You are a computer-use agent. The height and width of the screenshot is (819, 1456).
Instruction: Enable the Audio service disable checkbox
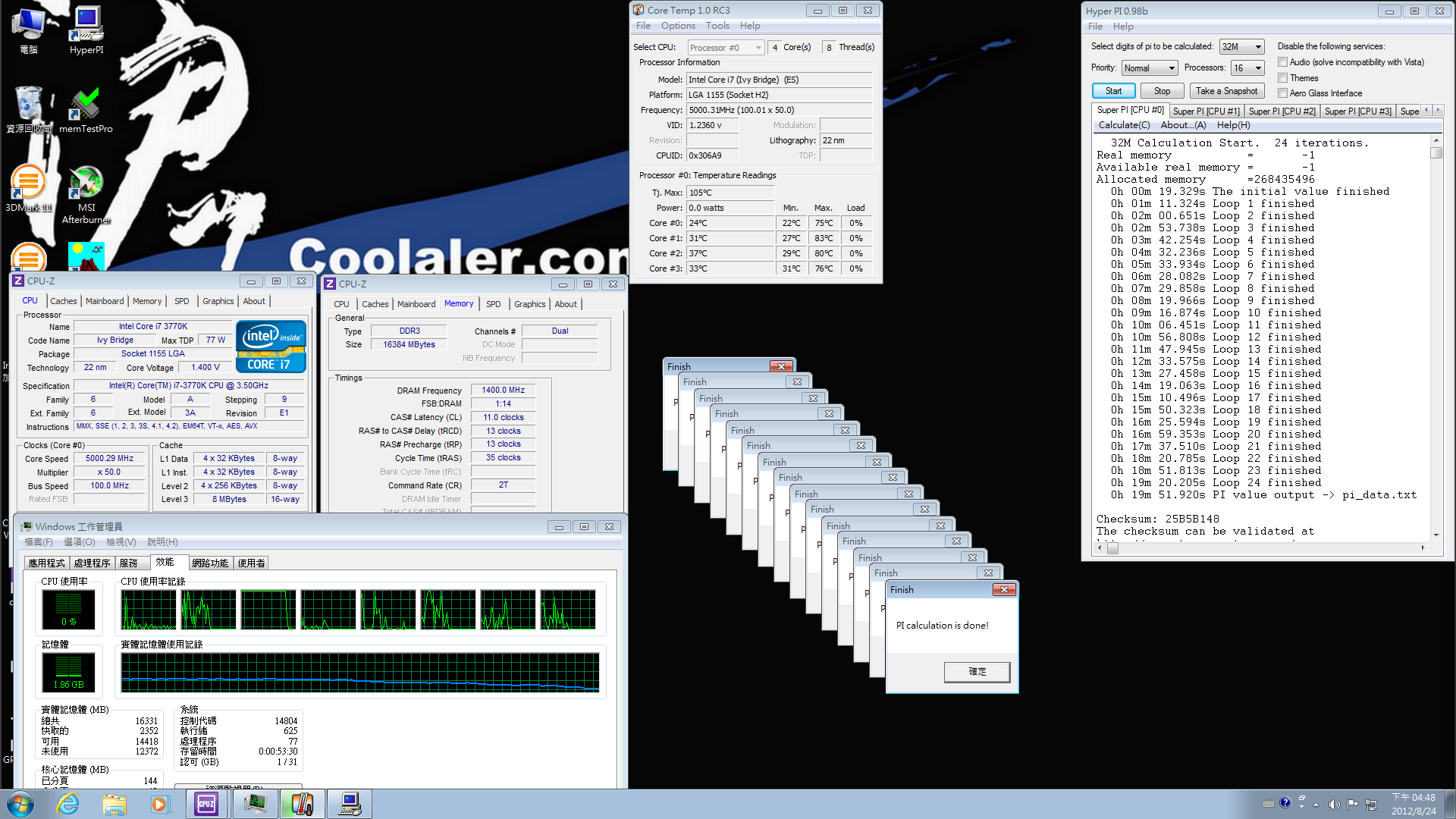coord(1282,62)
